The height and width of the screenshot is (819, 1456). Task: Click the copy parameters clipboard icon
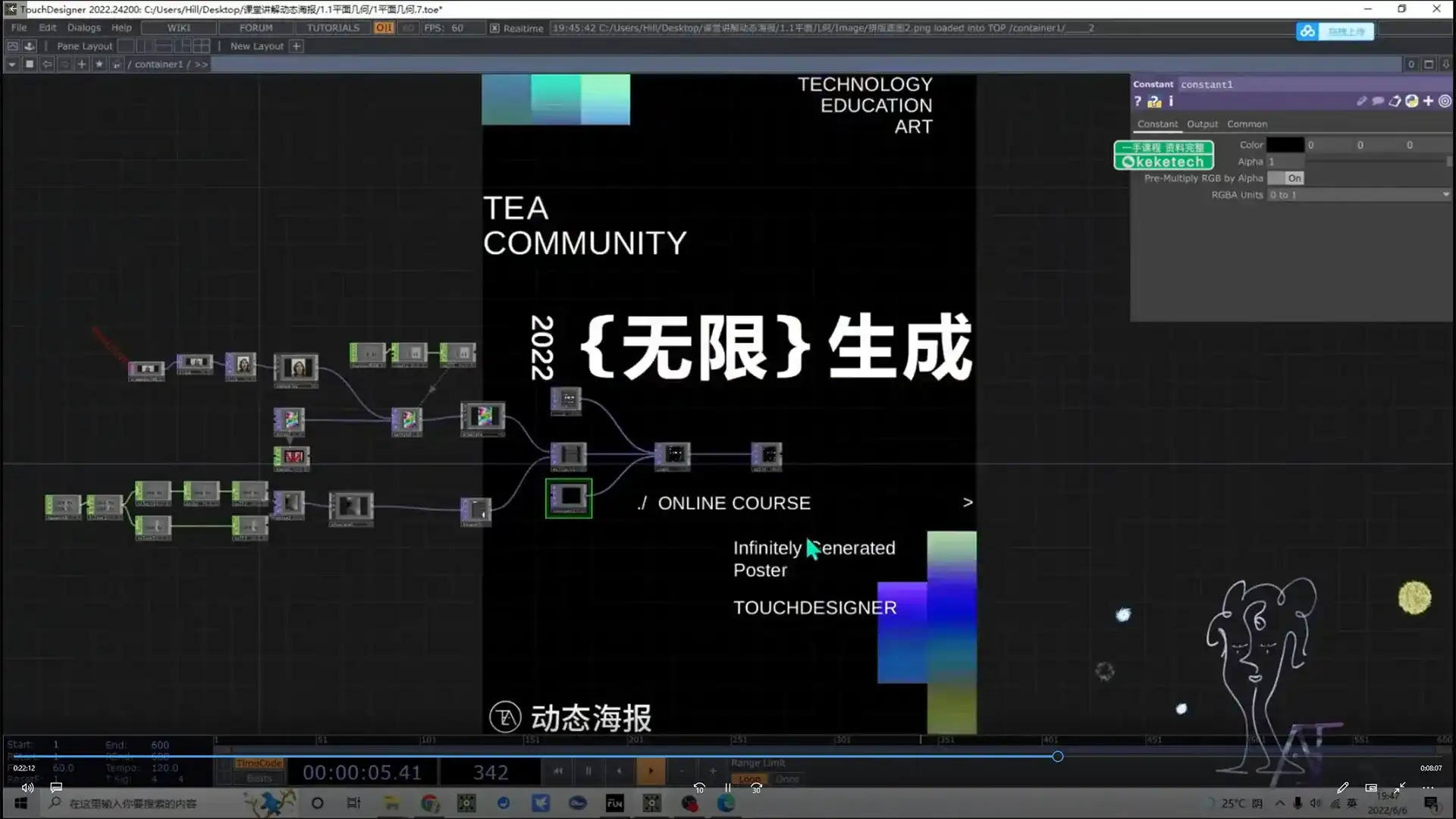click(1395, 102)
